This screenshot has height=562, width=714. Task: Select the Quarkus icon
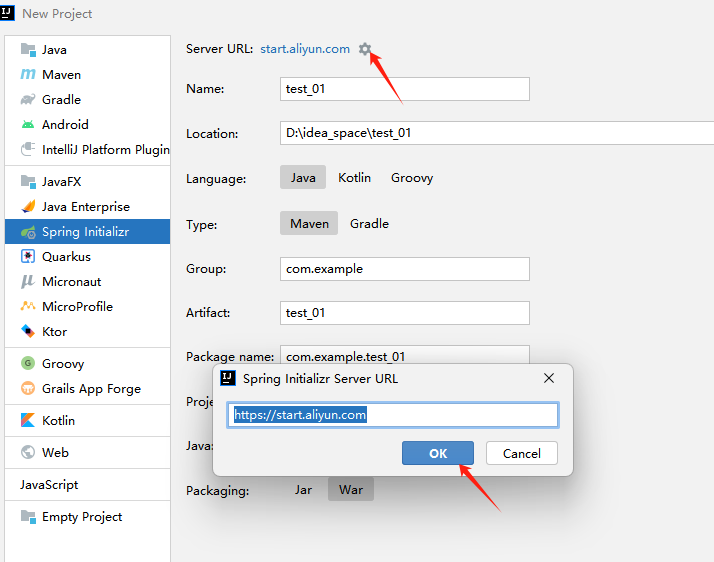point(28,256)
